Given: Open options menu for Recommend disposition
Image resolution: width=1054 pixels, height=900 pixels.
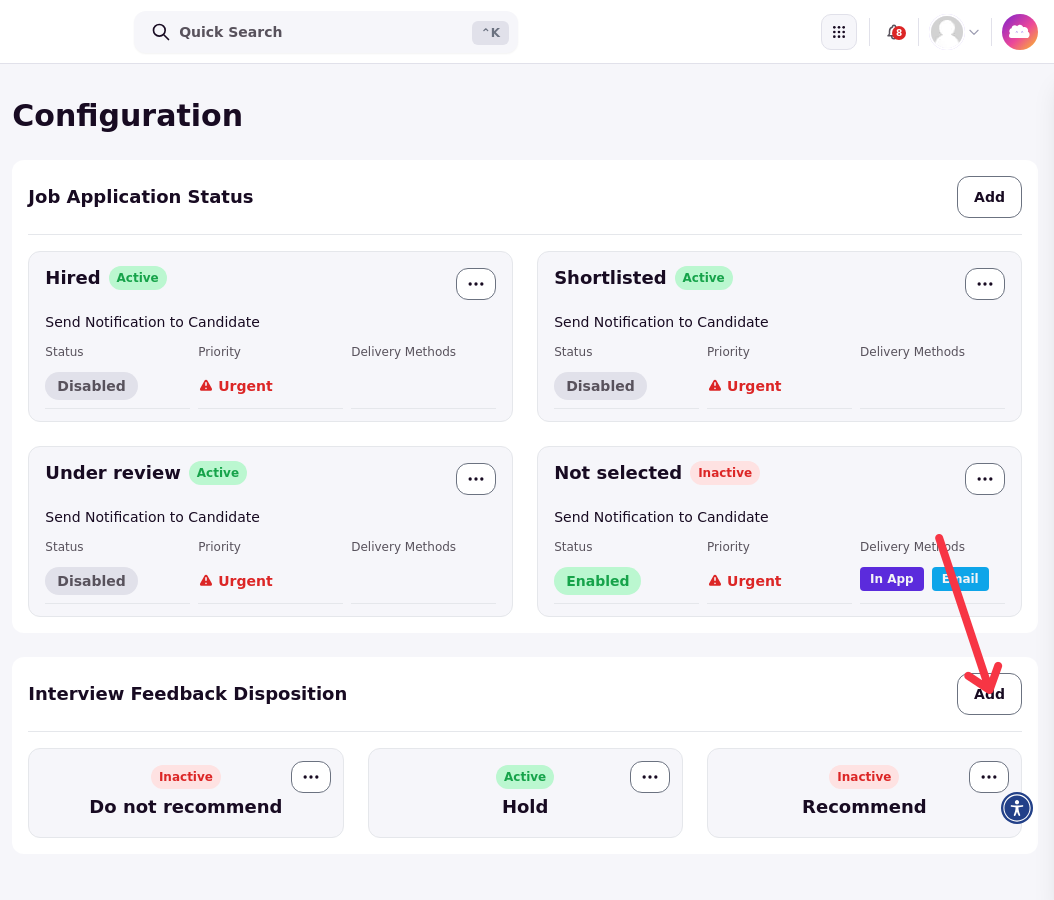Looking at the screenshot, I should [988, 777].
